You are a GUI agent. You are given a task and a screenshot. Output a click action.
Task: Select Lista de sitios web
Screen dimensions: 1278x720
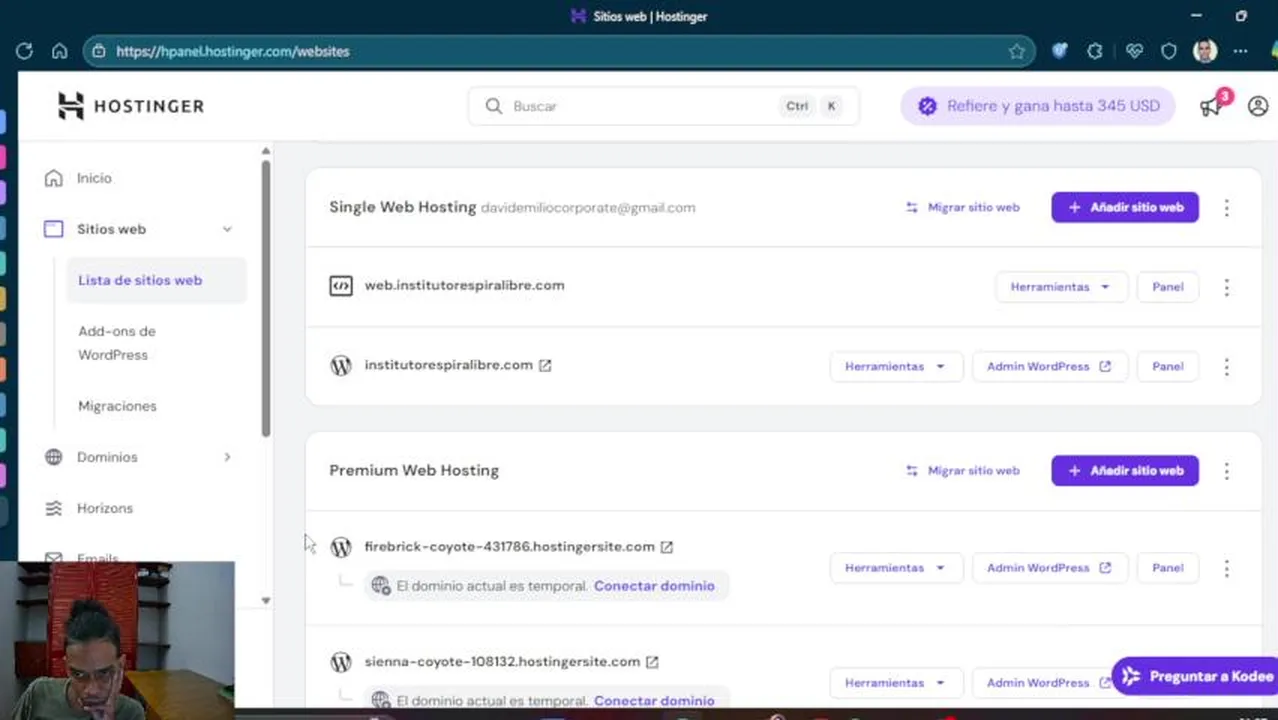coord(155,280)
